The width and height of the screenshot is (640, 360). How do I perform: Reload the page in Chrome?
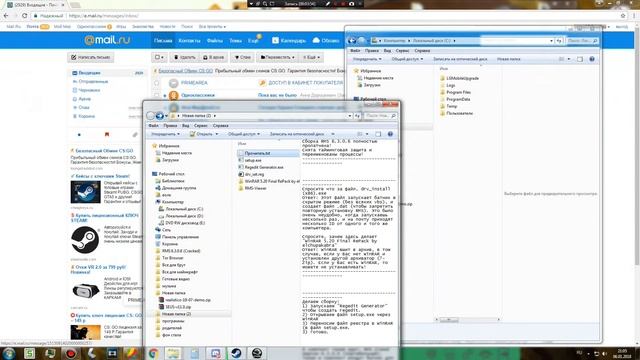coord(25,16)
